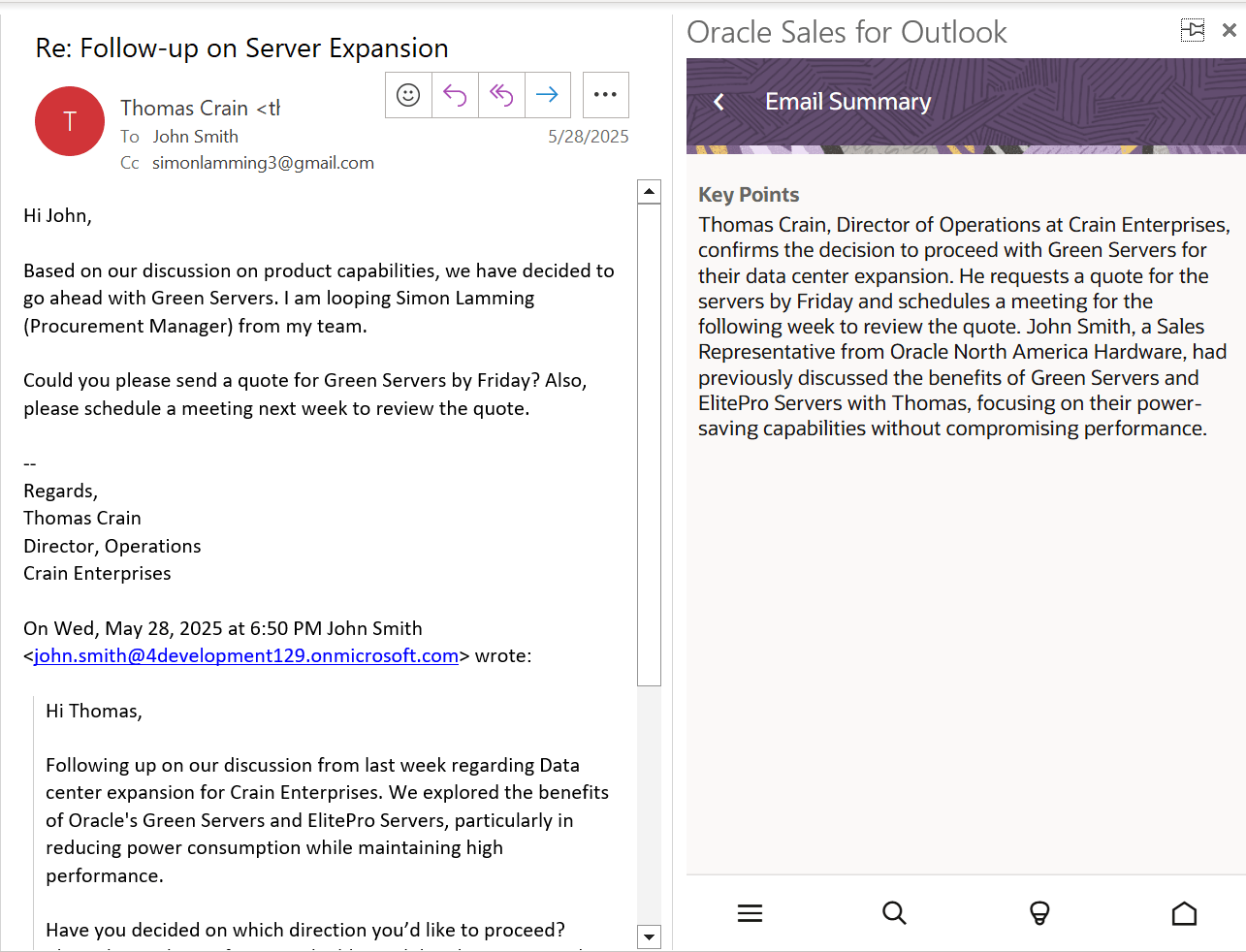
Task: Forward this email message
Action: (548, 95)
